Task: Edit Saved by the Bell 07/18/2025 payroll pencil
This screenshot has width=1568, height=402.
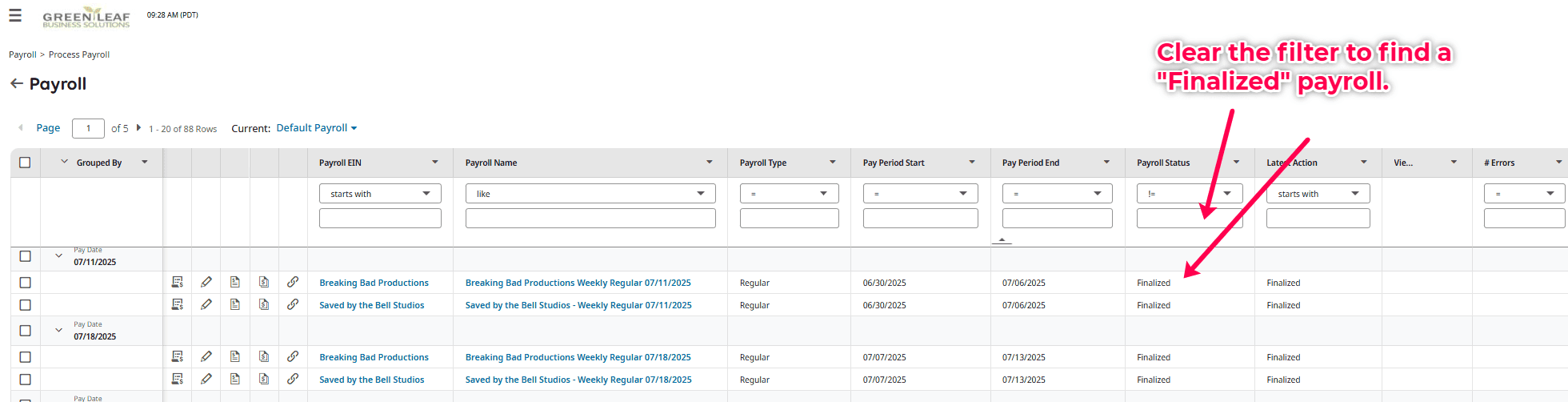Action: (206, 379)
